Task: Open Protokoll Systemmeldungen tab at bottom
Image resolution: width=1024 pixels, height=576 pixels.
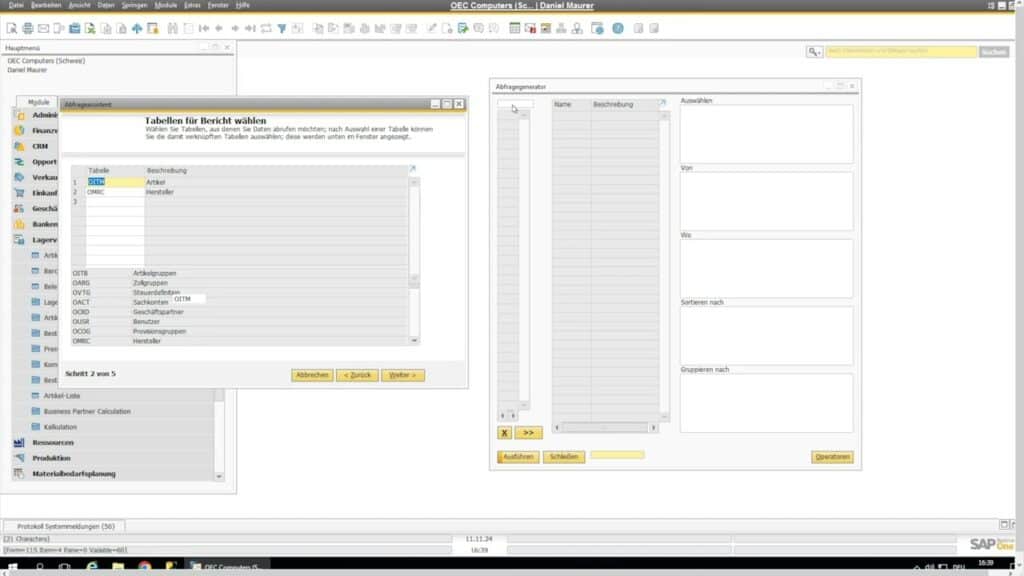Action: [x=65, y=526]
